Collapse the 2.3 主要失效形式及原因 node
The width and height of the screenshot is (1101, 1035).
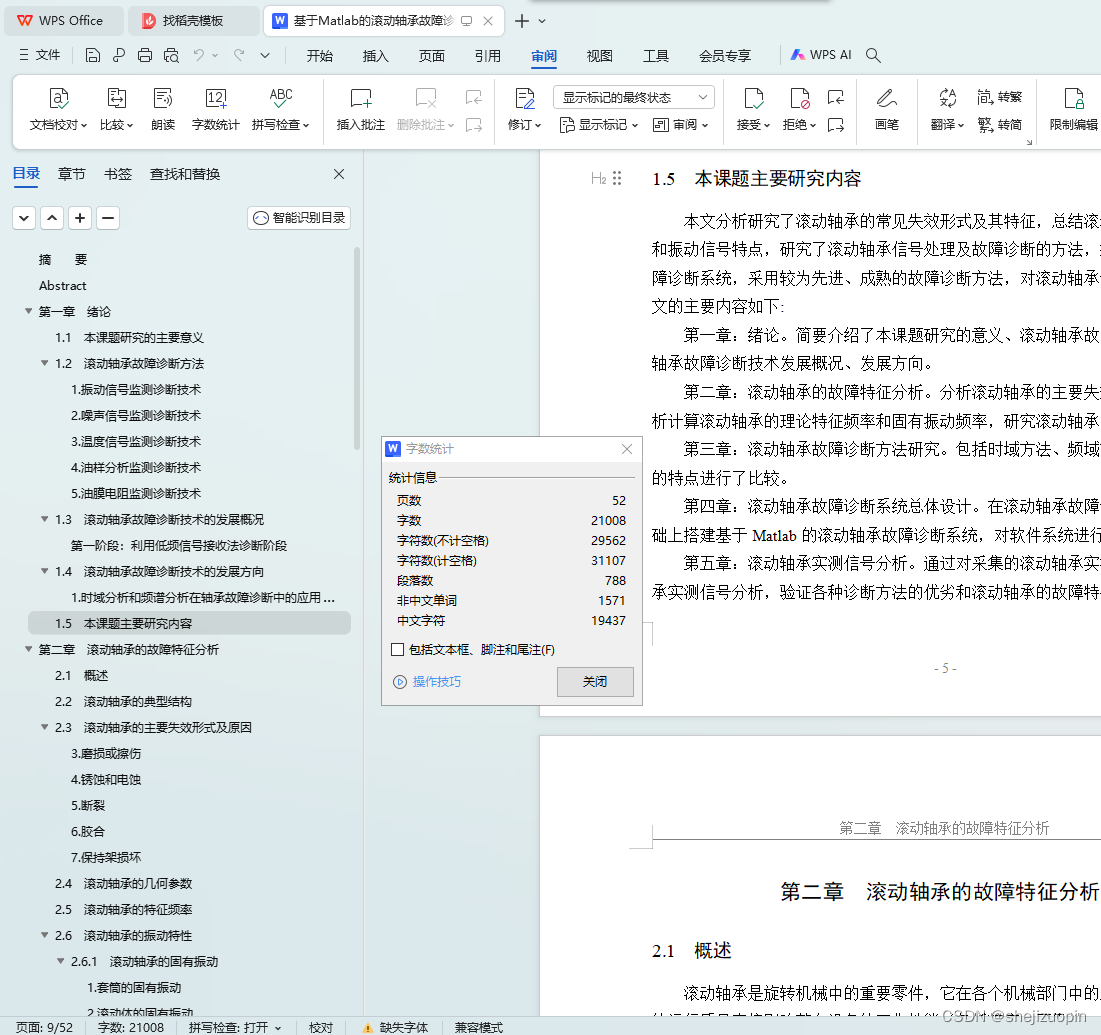coord(45,727)
